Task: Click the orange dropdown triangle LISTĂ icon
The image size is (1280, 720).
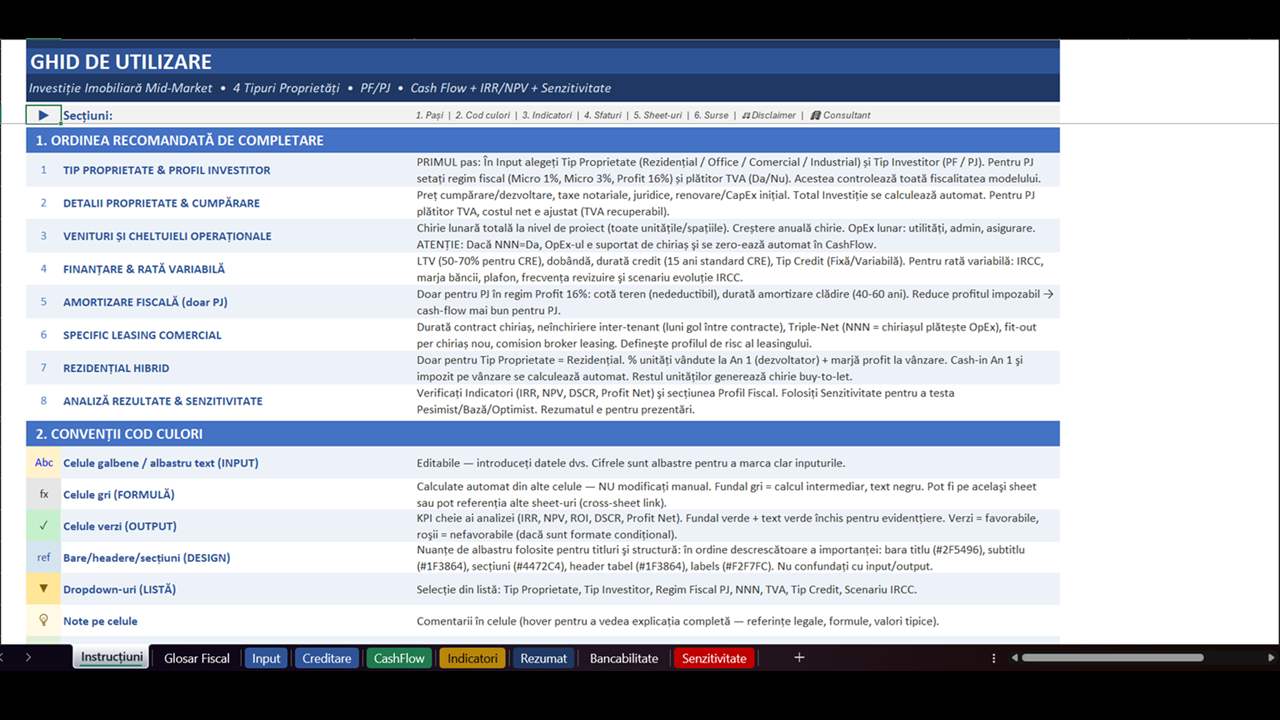Action: point(44,589)
